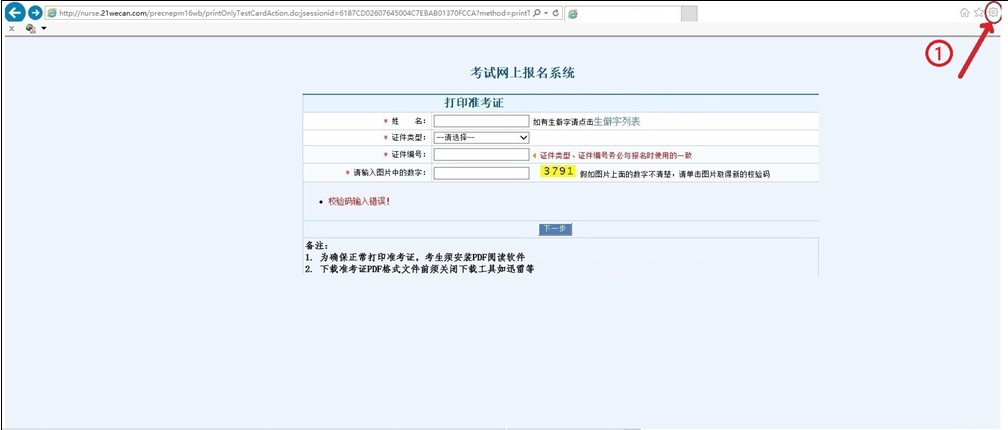Click the browser Back arrow button

coord(14,13)
